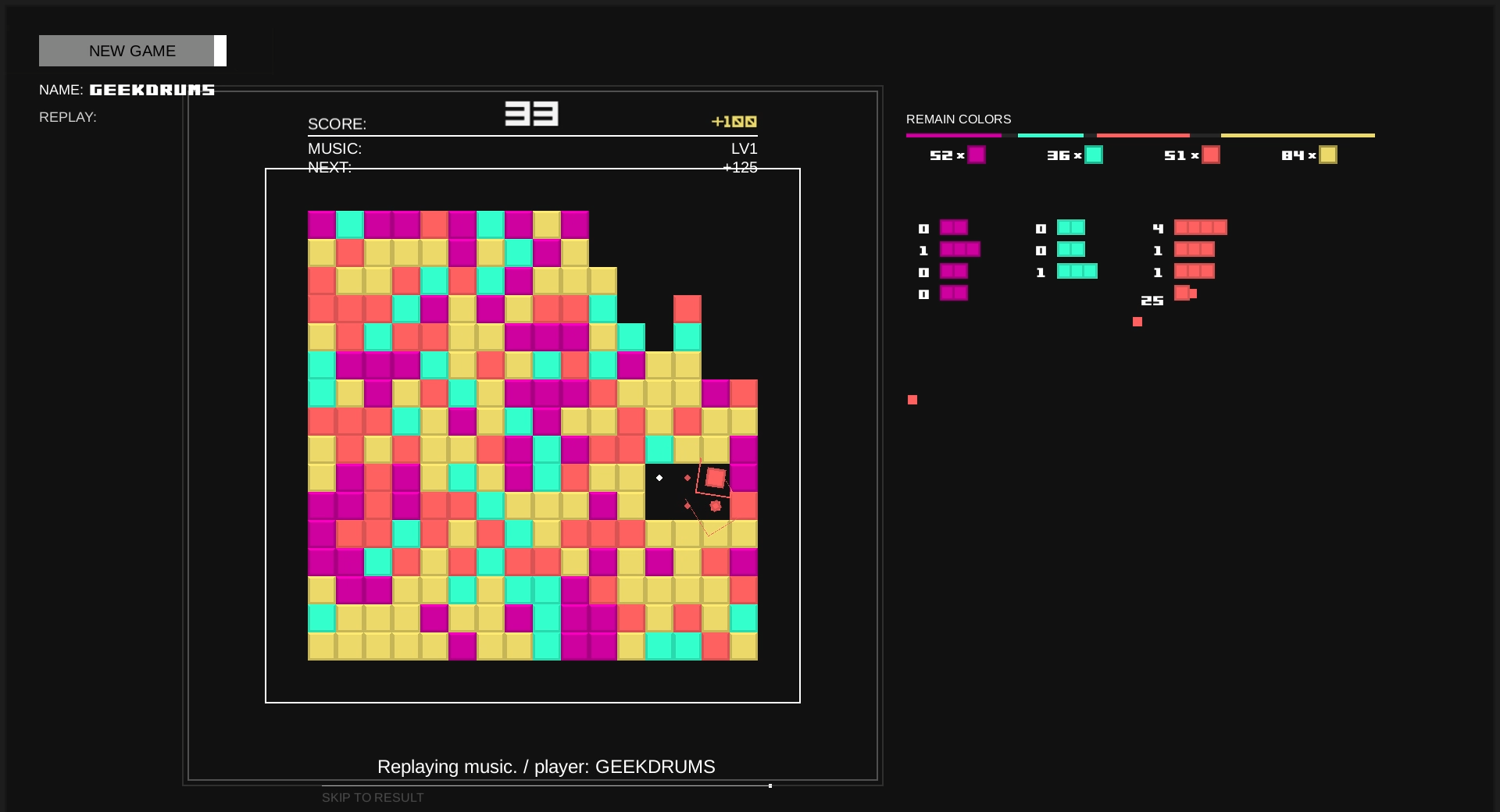Click the top two-block cyan combo icon
Viewport: 1500px width, 812px height.
[x=1071, y=227]
